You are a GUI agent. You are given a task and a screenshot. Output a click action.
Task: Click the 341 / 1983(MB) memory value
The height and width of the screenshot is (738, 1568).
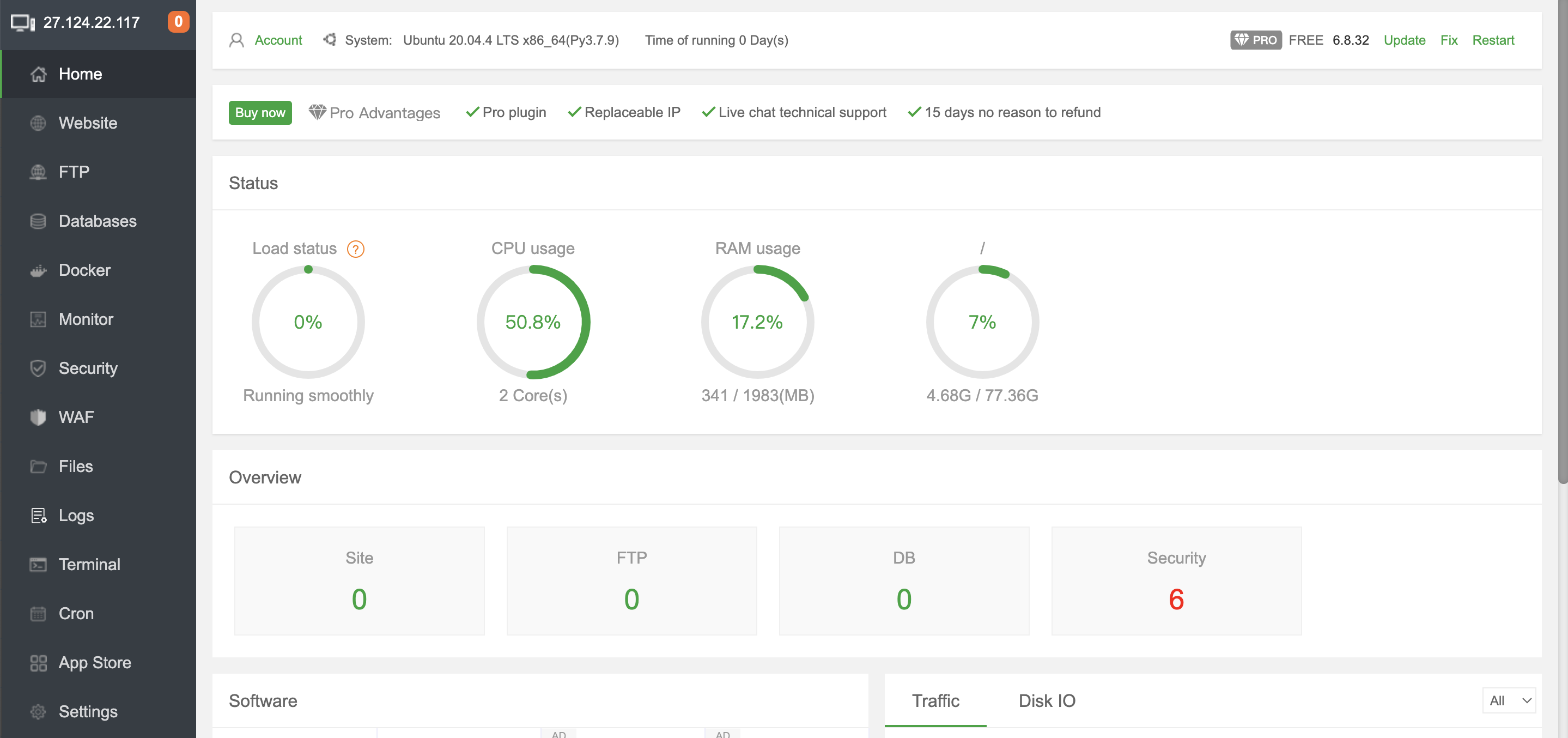pyautogui.click(x=757, y=395)
